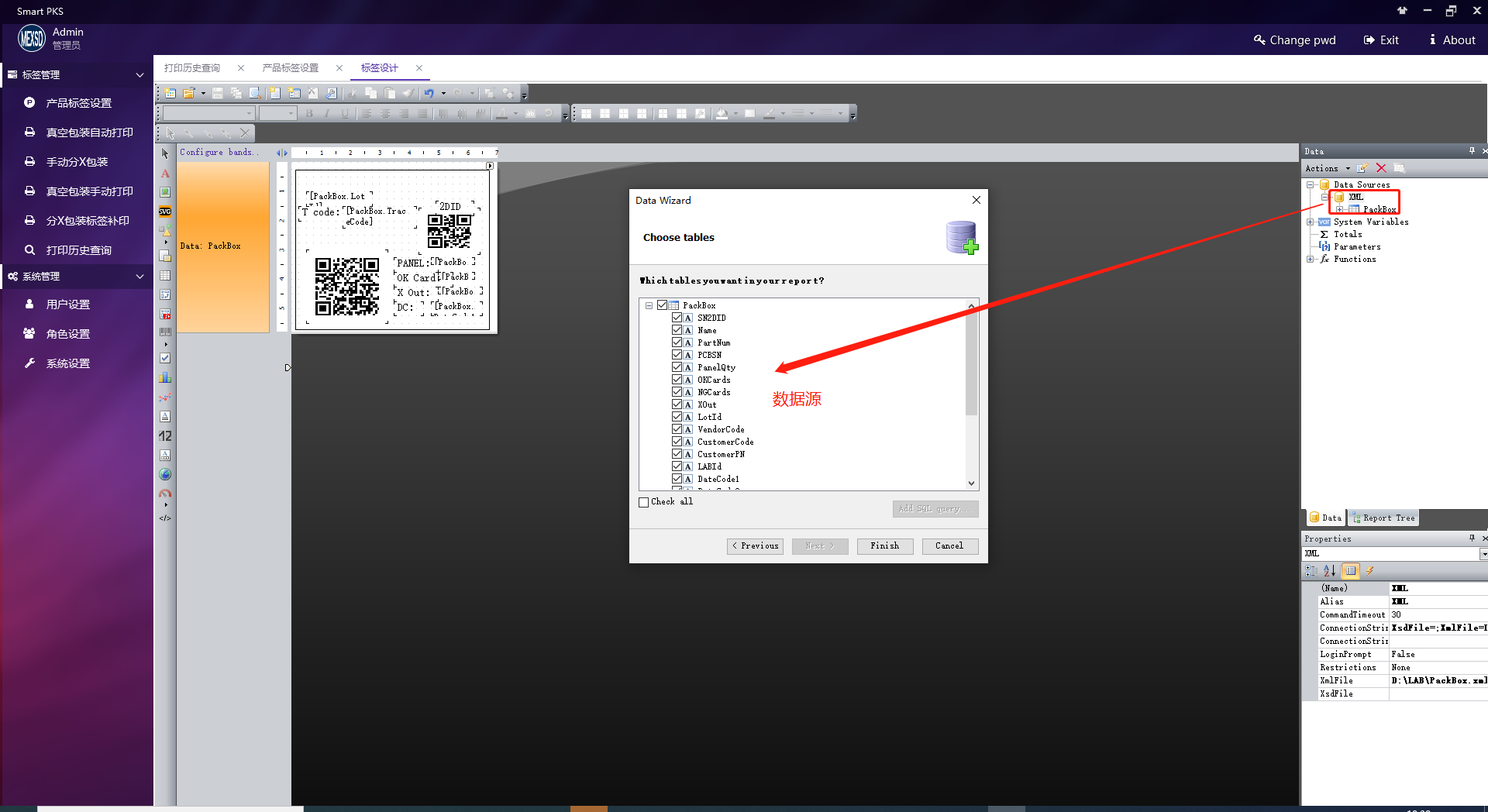
Task: Pick the chart object tool
Action: click(x=165, y=378)
